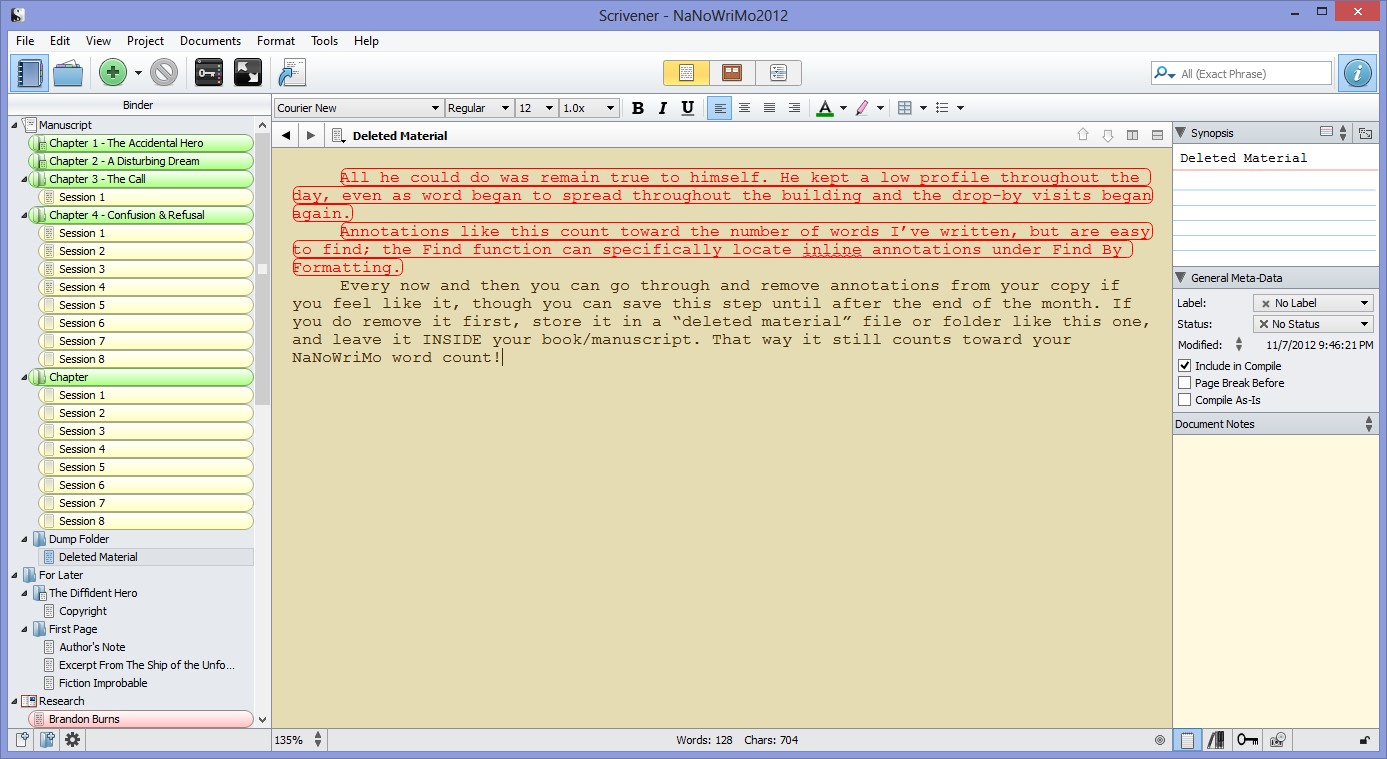Image resolution: width=1387 pixels, height=759 pixels.
Task: Select Fiction Improbable document
Action: (103, 683)
